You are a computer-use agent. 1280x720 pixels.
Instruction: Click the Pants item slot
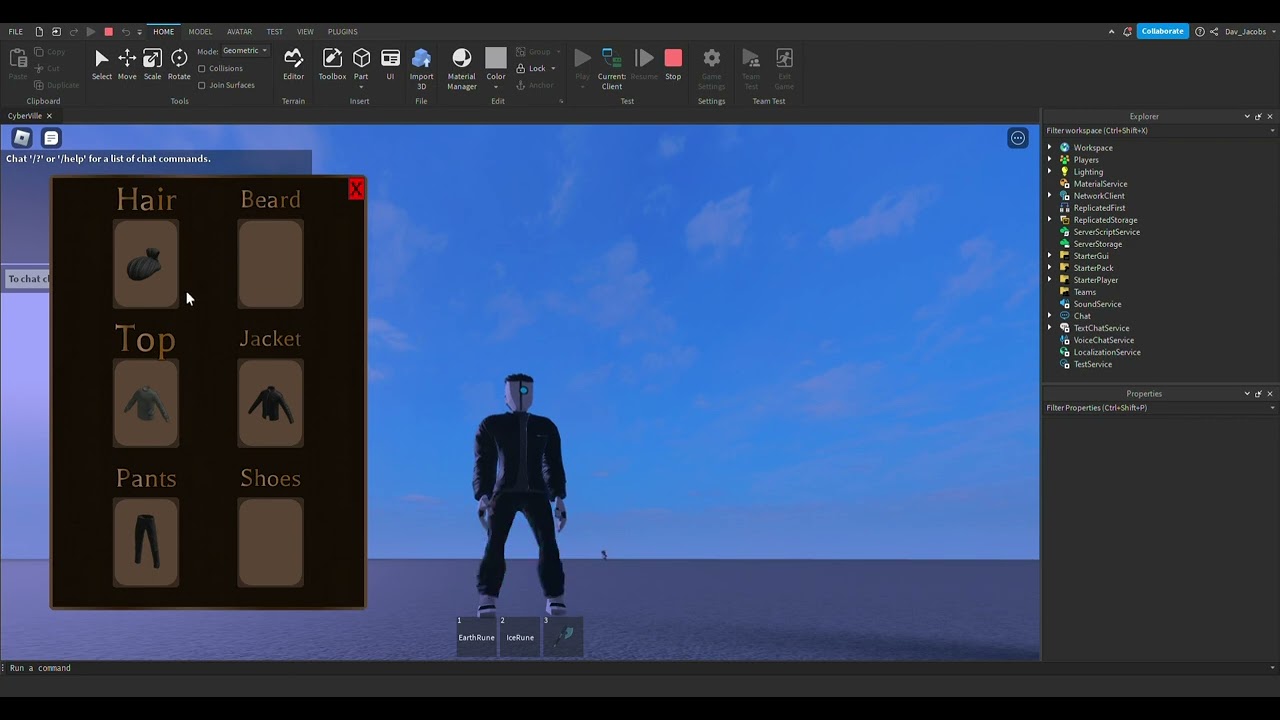(146, 542)
